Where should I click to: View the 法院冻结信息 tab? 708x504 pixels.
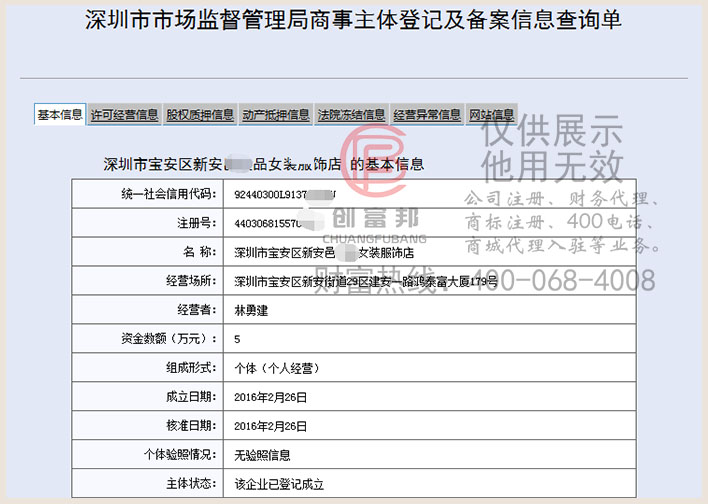point(351,115)
